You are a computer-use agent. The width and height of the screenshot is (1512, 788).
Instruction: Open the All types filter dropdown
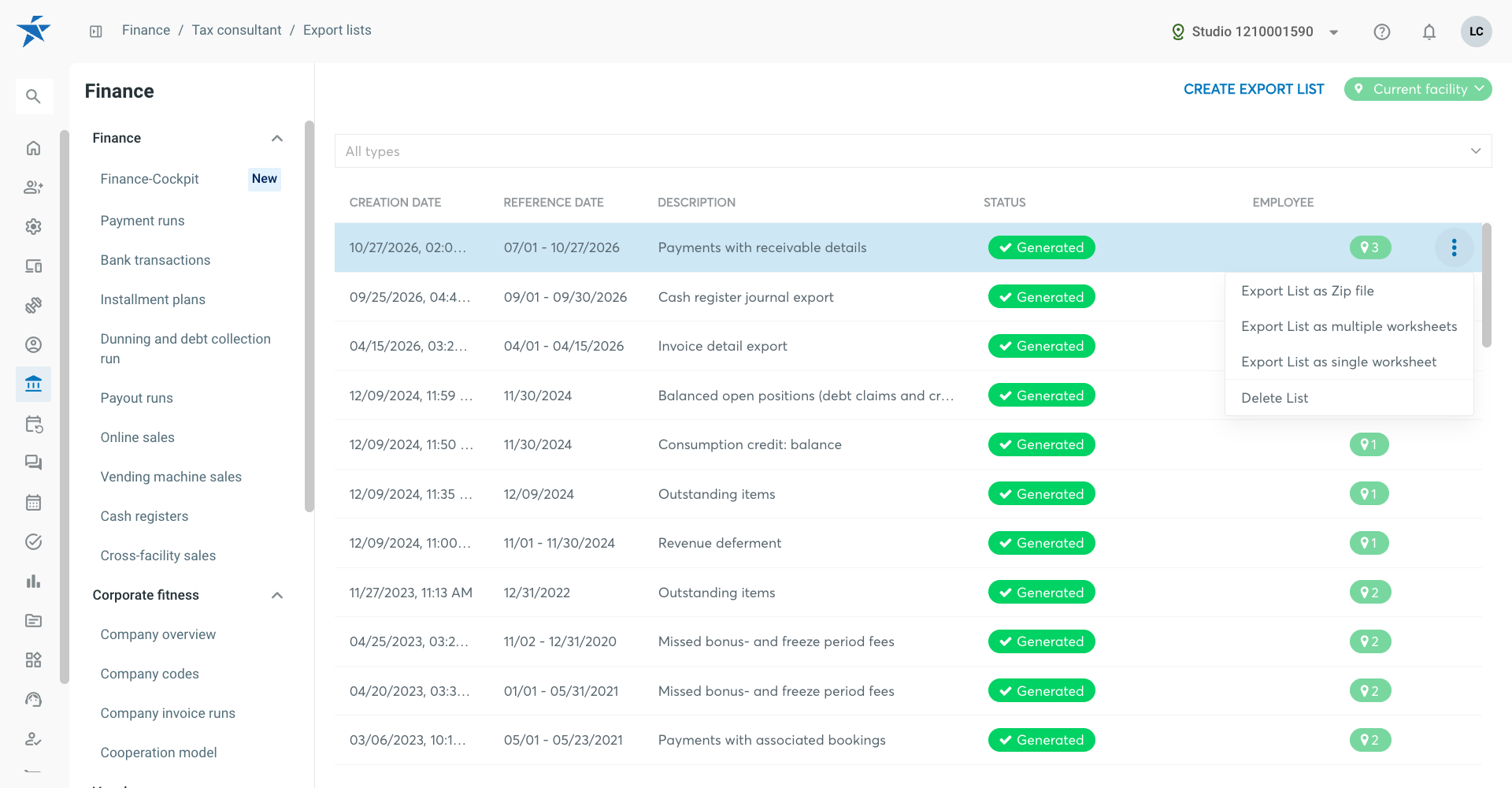913,151
